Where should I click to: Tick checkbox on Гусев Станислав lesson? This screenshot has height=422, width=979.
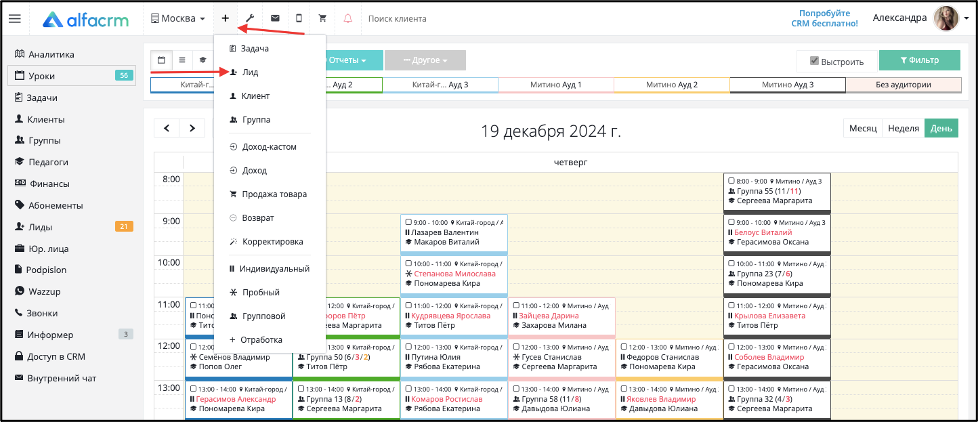pos(516,347)
